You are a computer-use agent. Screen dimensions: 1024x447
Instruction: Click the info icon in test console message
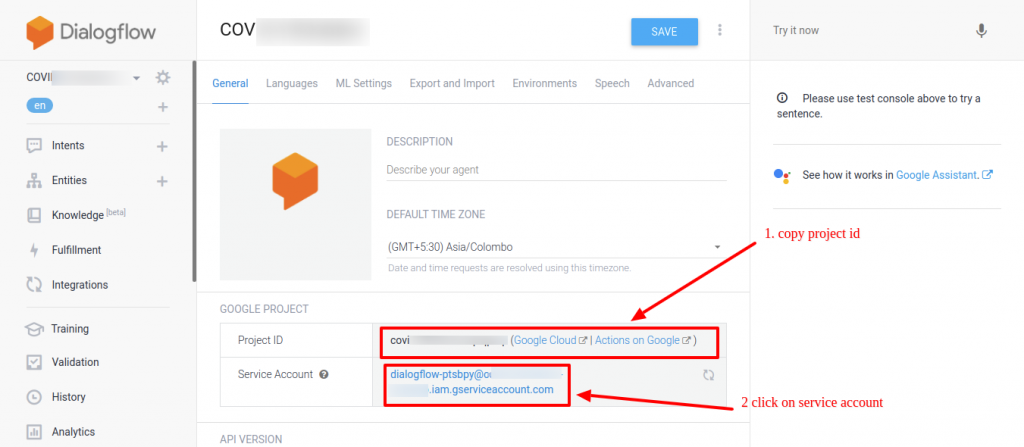782,98
